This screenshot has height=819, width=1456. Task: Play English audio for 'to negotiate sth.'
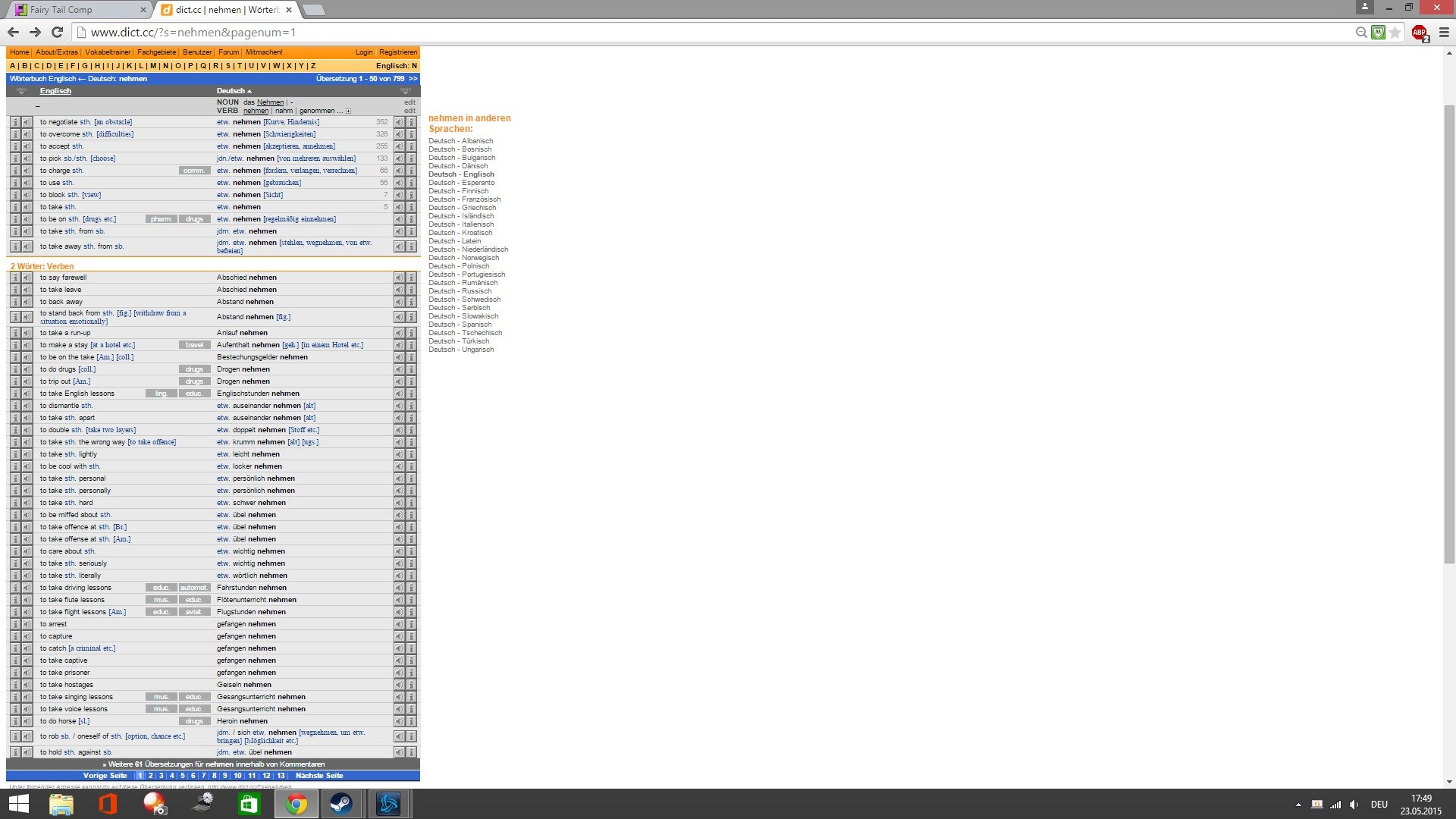(x=27, y=122)
